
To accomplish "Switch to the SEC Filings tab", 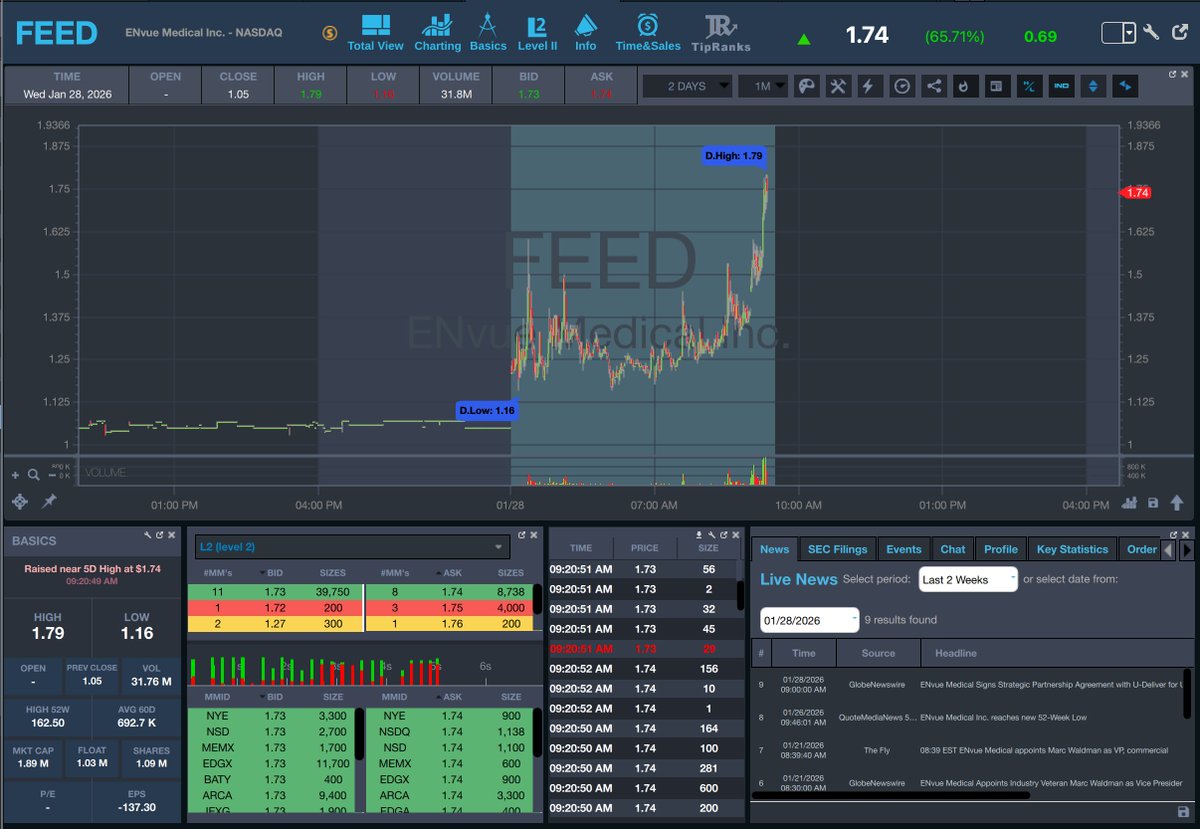I will 837,549.
